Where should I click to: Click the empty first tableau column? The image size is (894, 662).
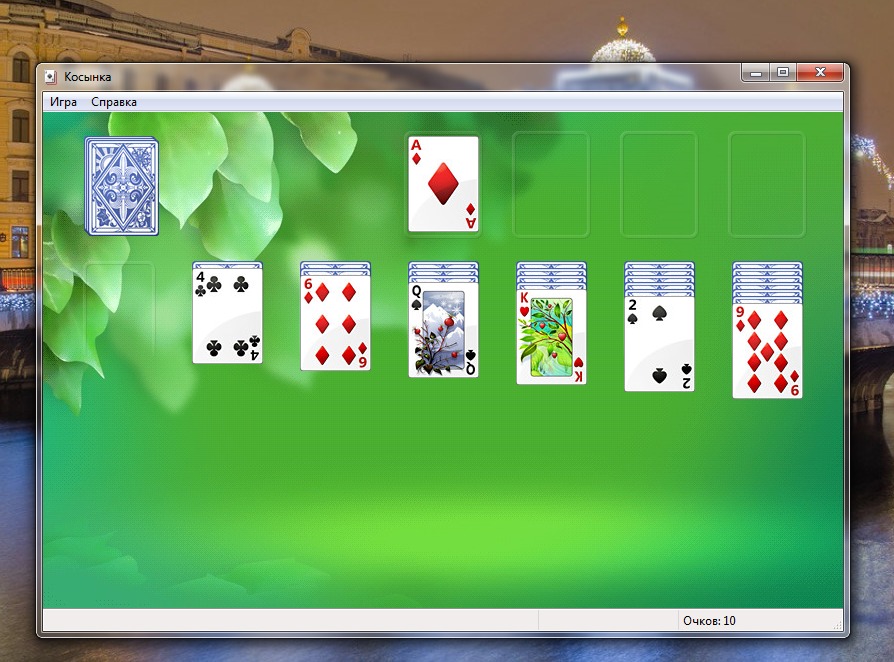120,312
